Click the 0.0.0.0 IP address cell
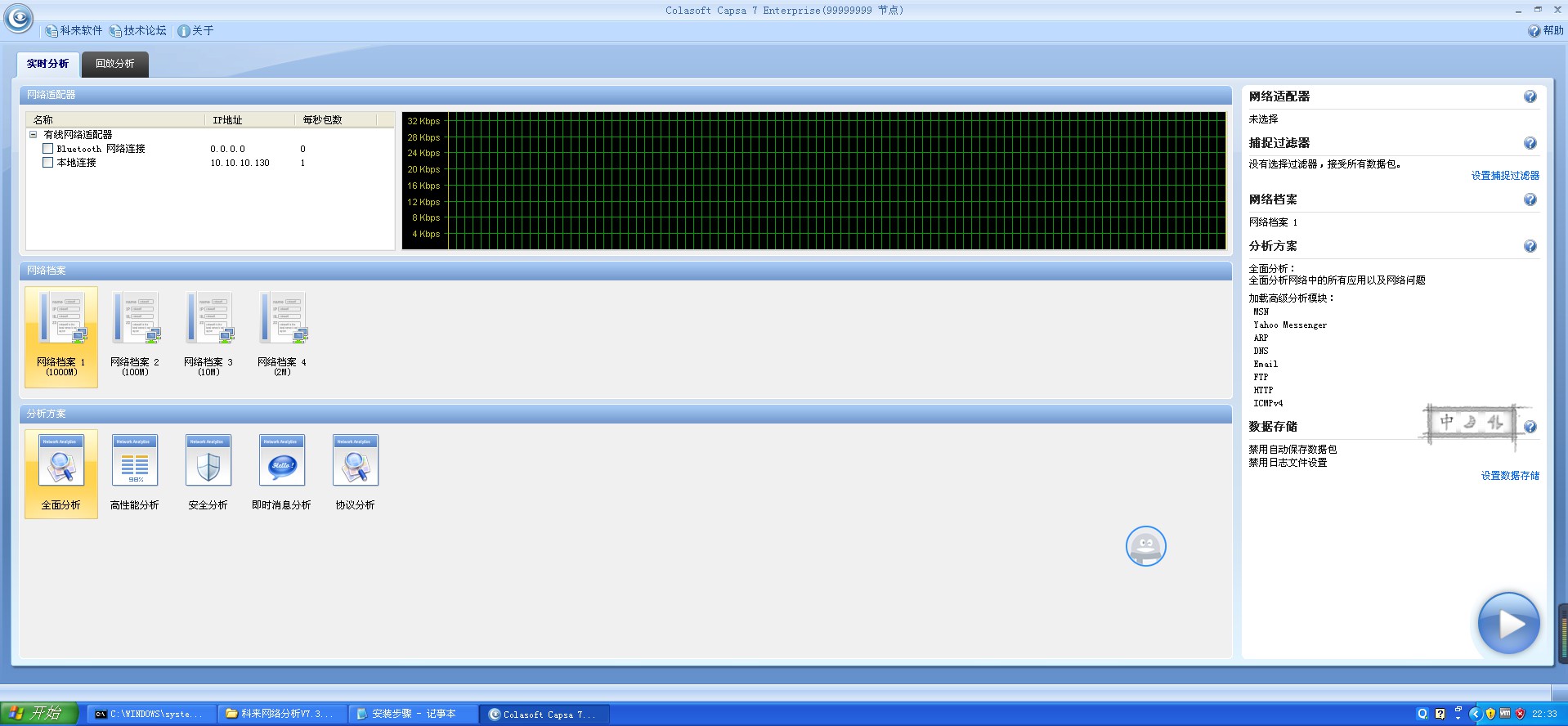 (227, 149)
